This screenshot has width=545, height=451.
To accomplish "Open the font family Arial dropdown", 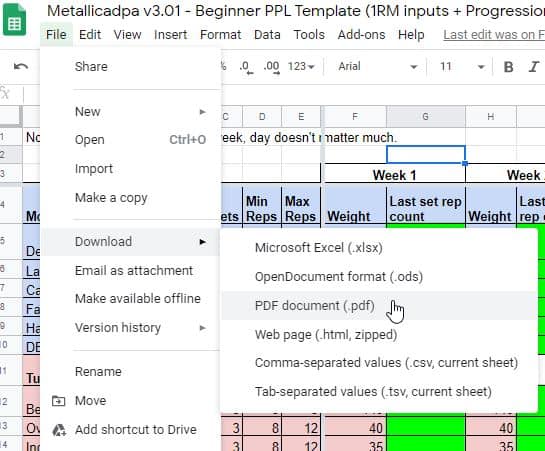I will 377,66.
